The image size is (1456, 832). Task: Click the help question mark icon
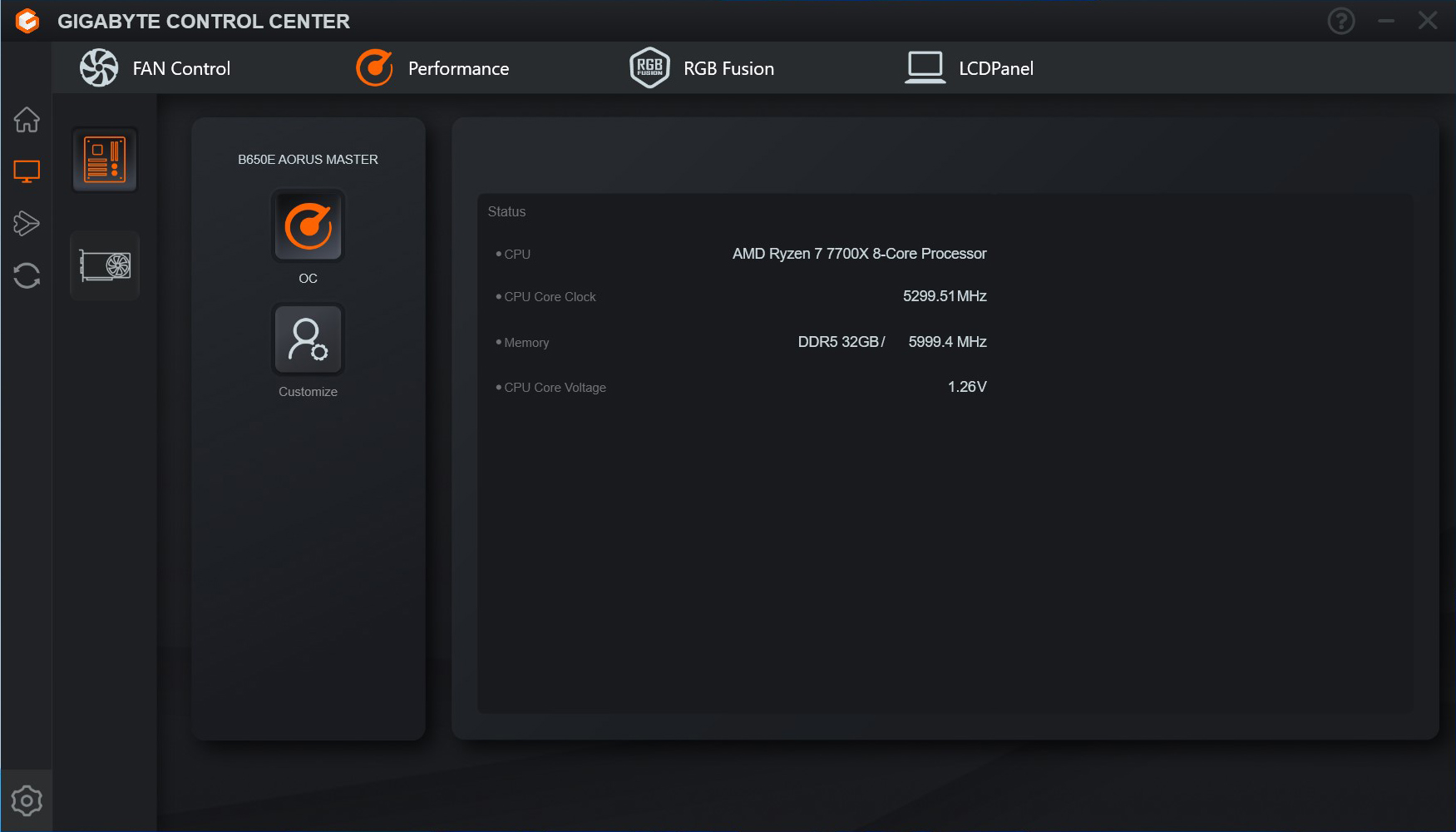[x=1340, y=21]
